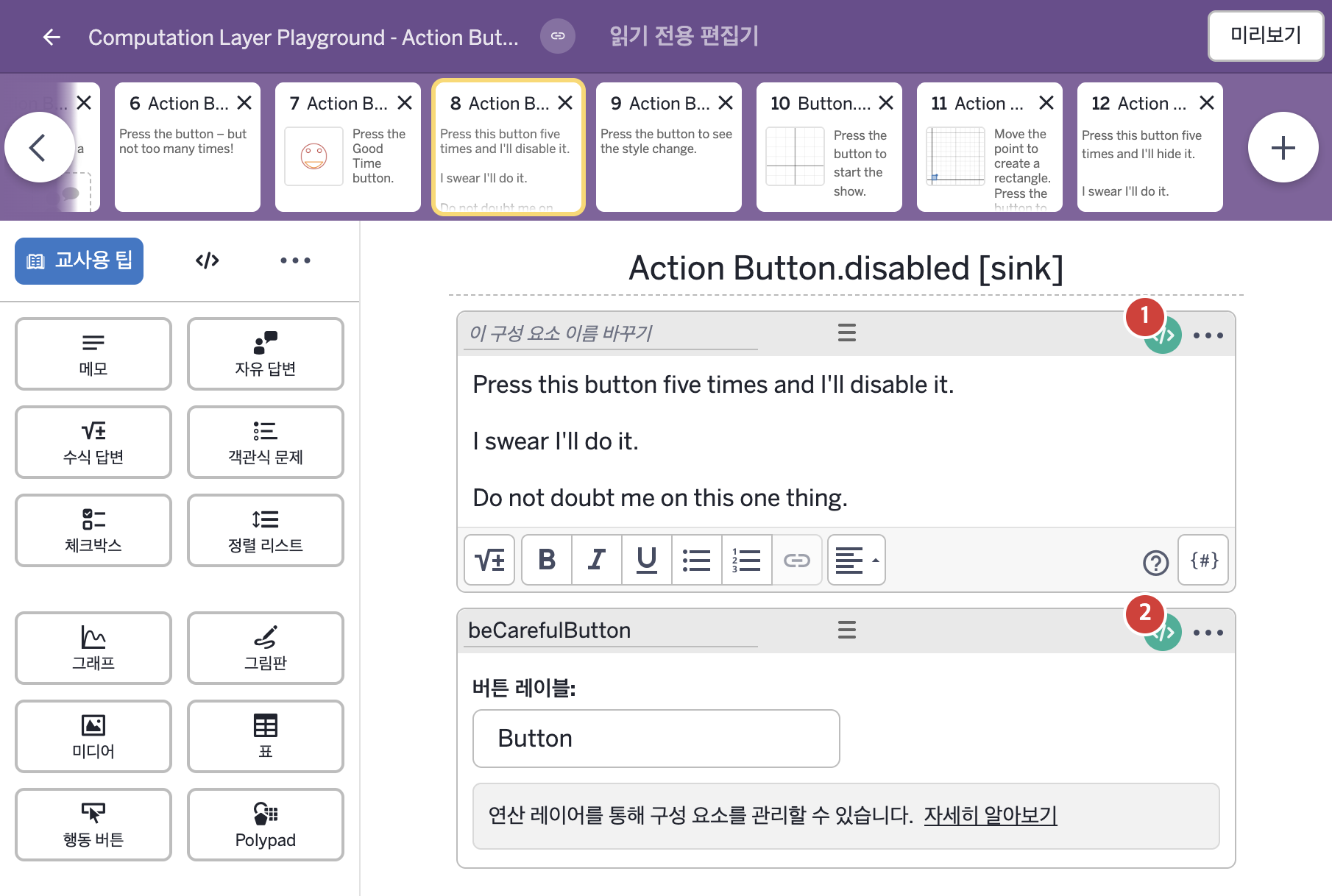1332x896 pixels.
Task: Add a 표 table component
Action: 266,736
